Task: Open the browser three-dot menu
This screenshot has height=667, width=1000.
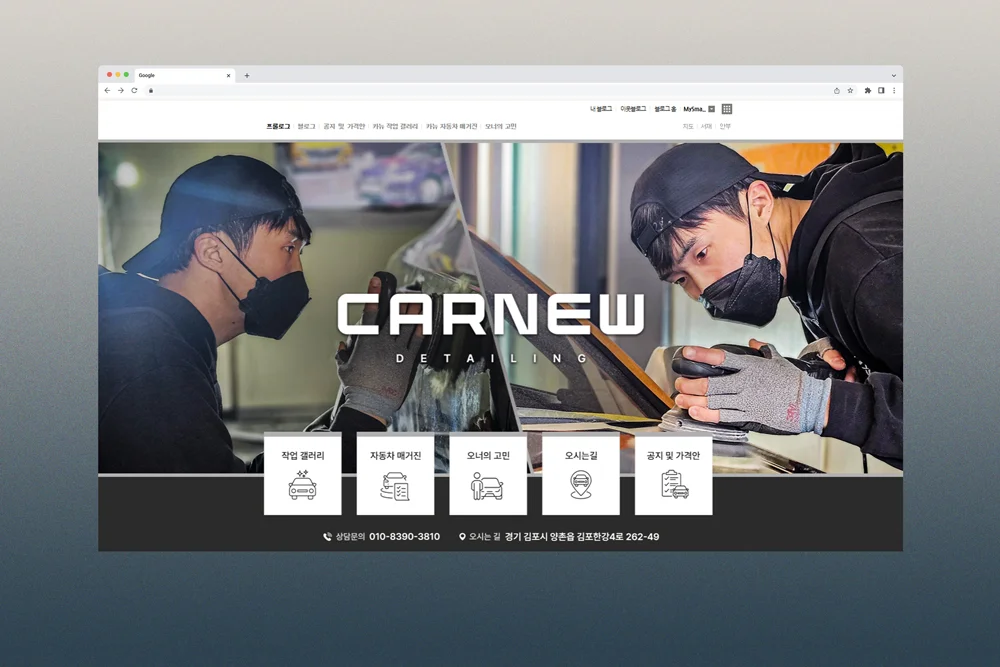Action: [894, 91]
